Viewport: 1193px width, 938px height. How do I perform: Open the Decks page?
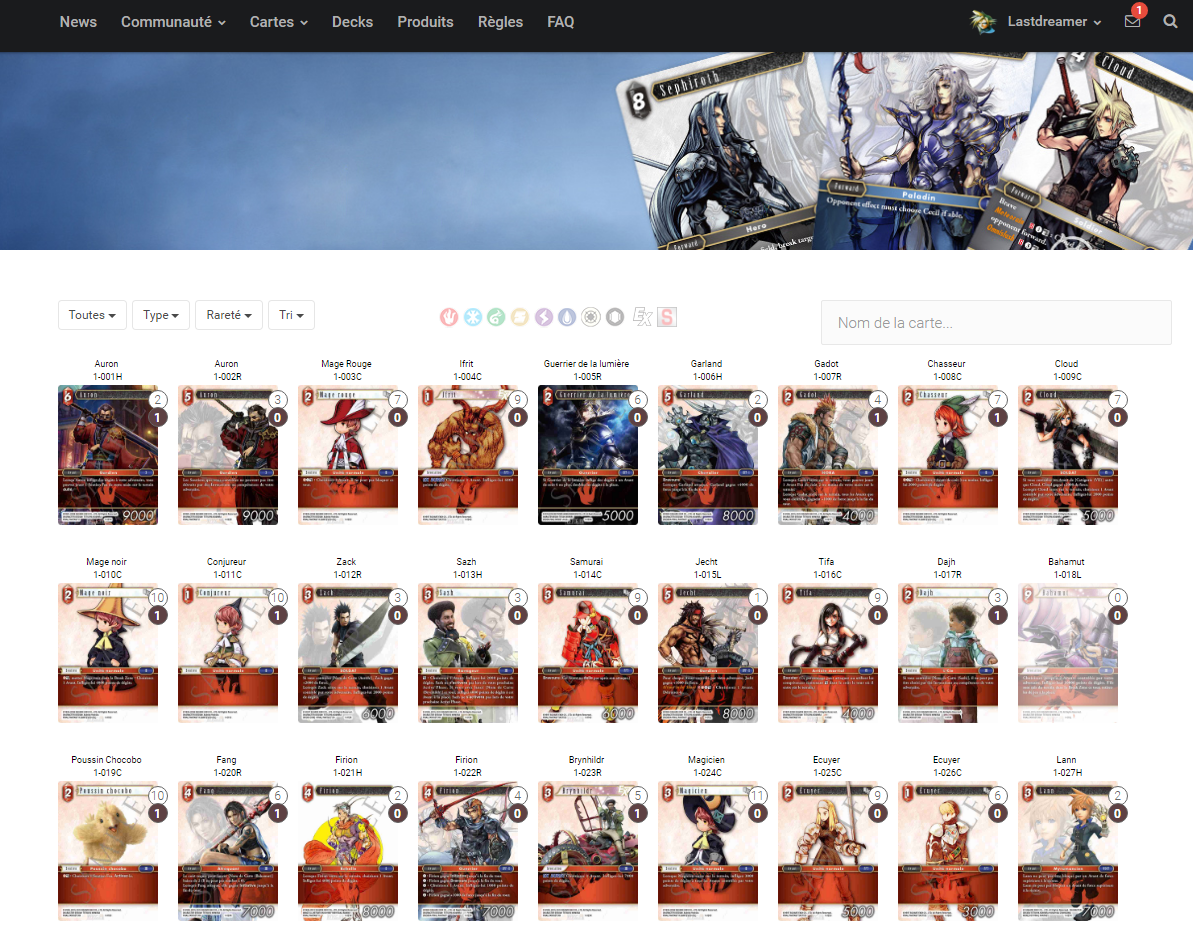pyautogui.click(x=352, y=22)
